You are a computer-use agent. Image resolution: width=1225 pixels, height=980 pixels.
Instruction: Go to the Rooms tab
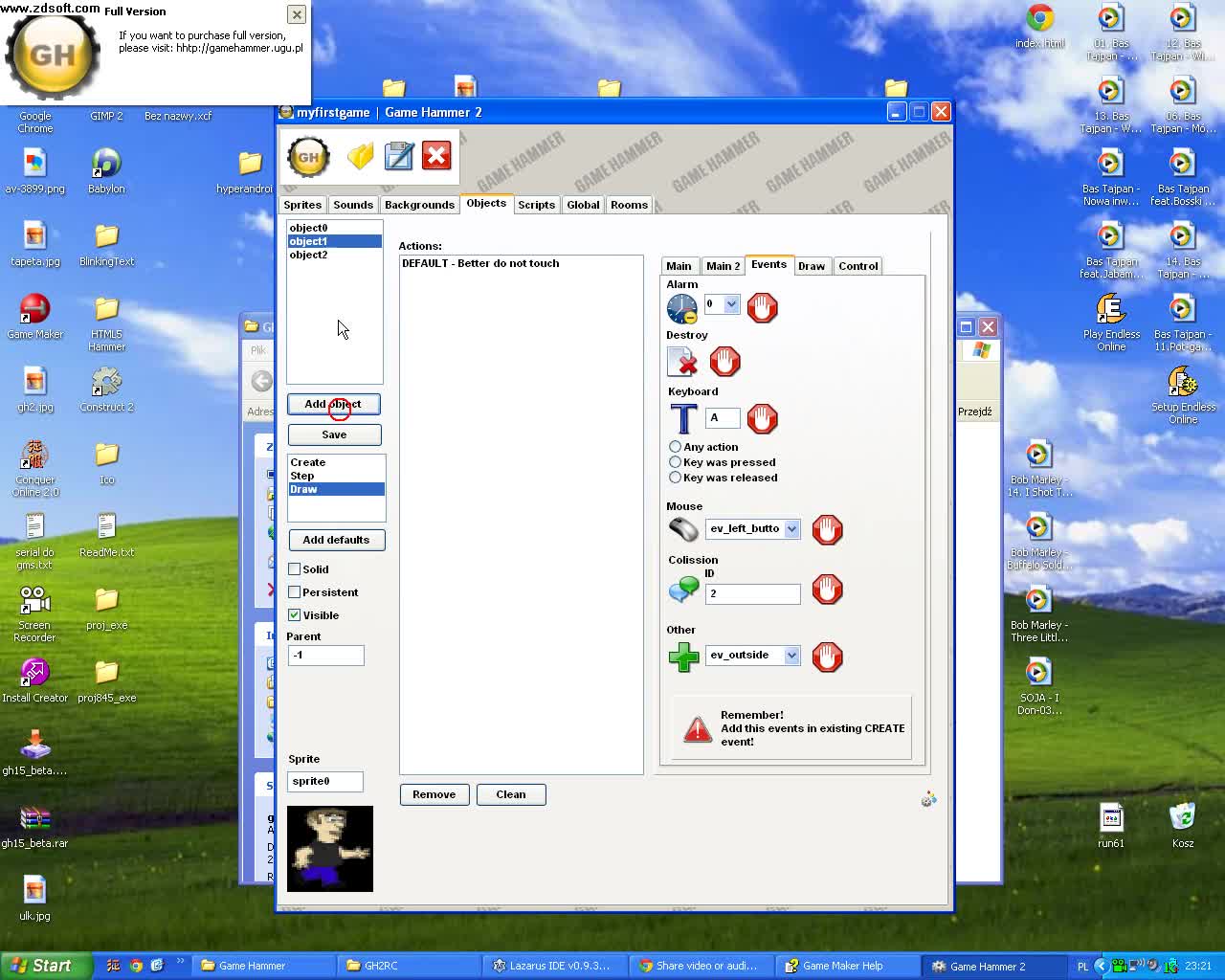pos(629,205)
